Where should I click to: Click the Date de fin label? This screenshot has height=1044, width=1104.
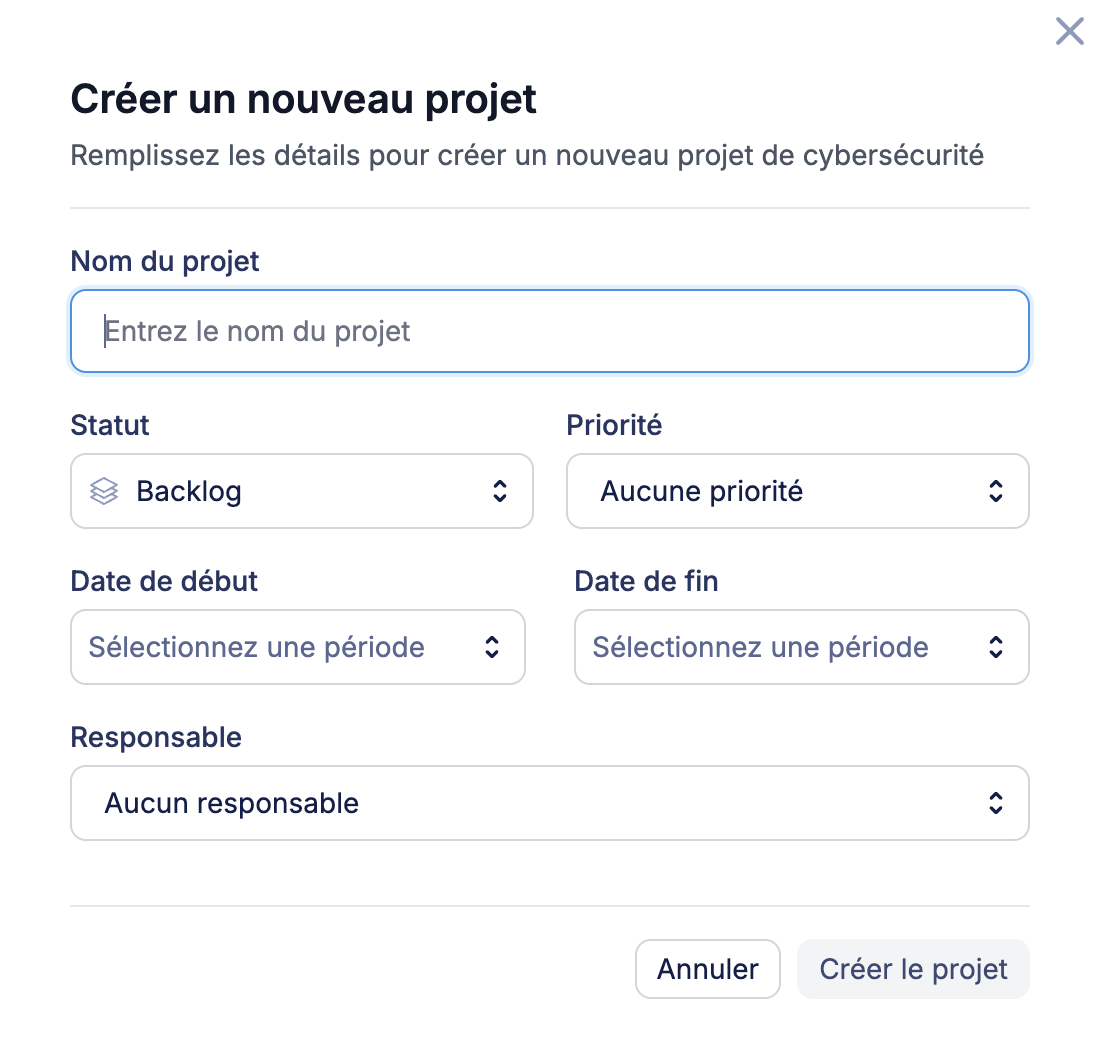[646, 581]
